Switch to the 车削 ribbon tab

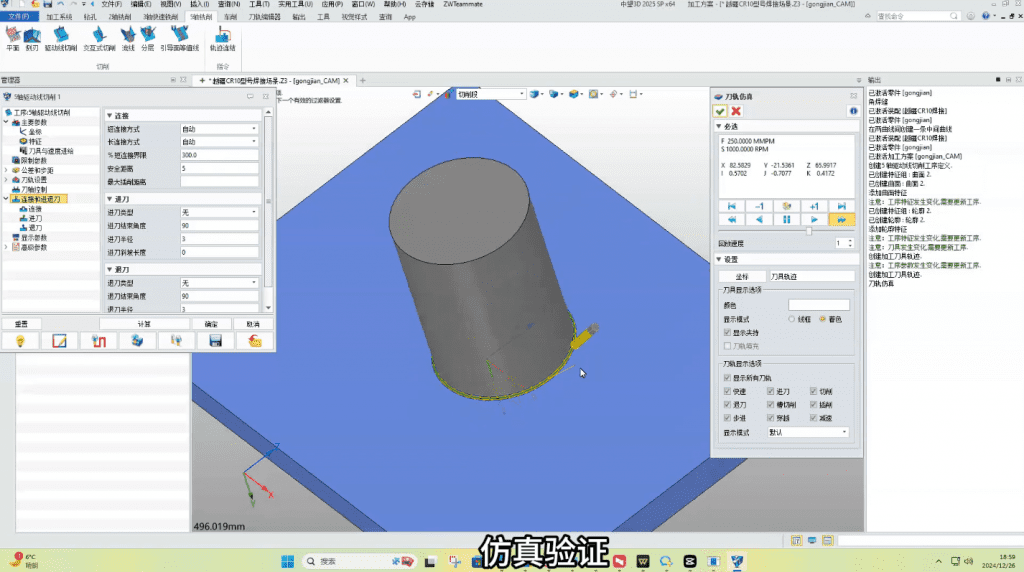(x=231, y=17)
